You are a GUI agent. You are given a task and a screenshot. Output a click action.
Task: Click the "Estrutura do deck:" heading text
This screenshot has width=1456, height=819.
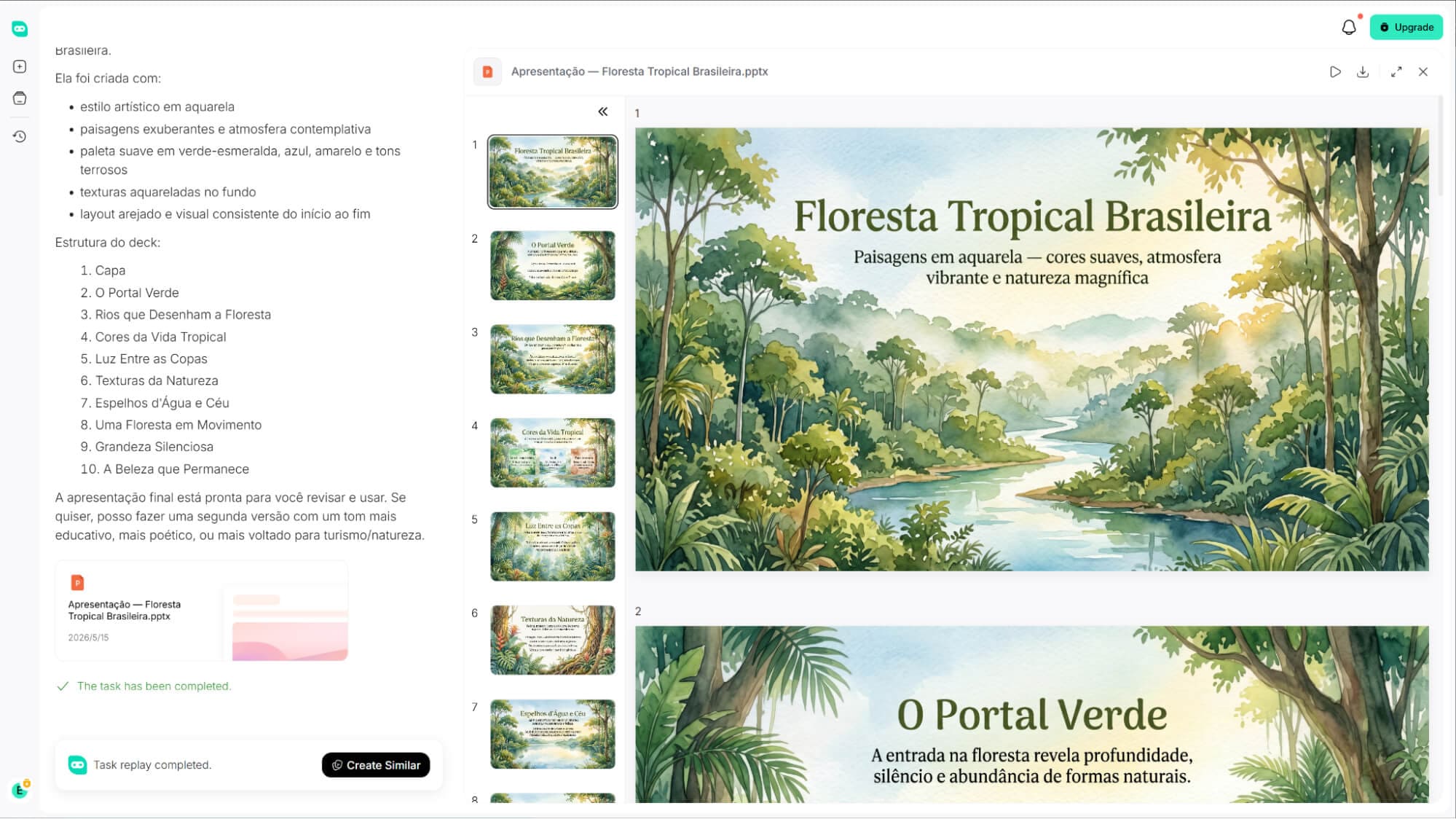108,243
